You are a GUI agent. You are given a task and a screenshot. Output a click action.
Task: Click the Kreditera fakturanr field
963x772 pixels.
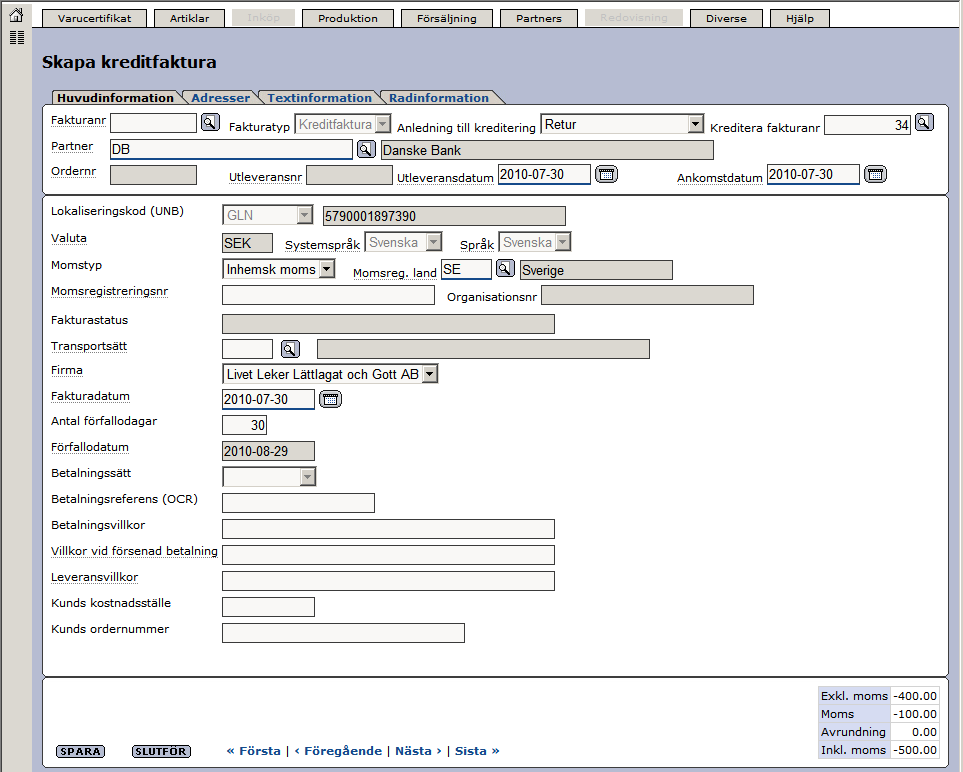point(867,125)
